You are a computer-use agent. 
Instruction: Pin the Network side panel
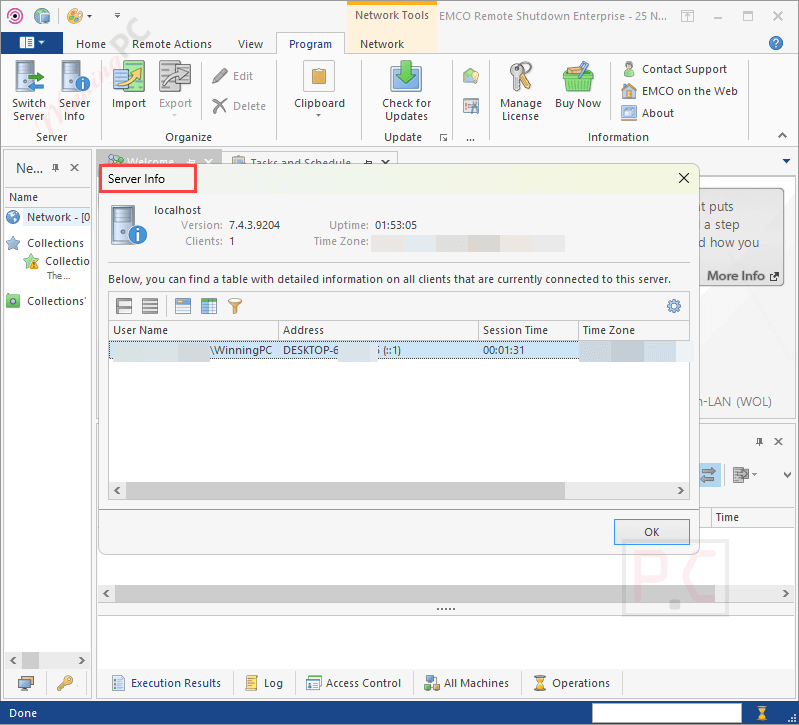coord(56,168)
